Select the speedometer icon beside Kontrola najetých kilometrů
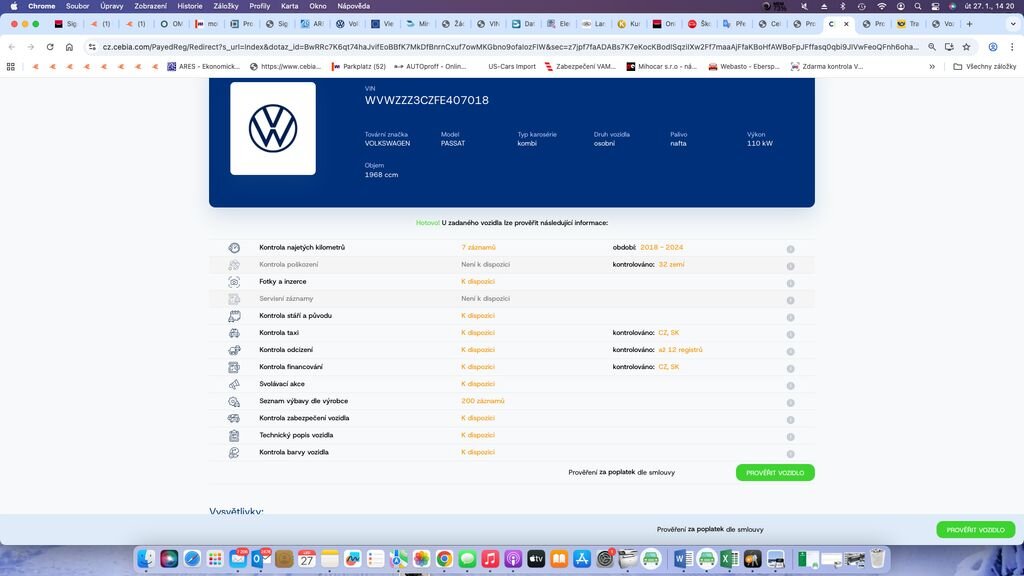 [234, 247]
